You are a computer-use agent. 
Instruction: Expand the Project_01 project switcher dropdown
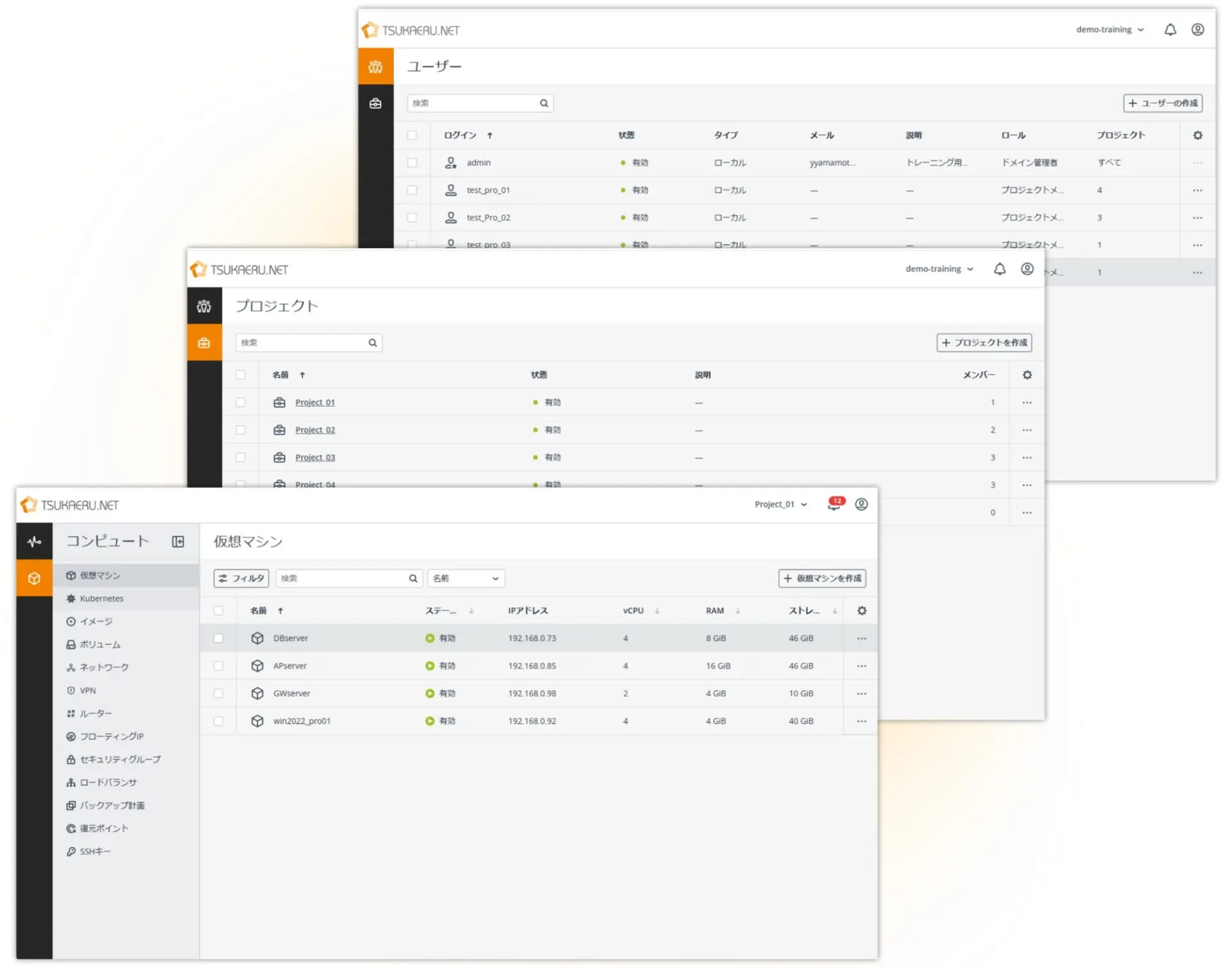pos(781,504)
